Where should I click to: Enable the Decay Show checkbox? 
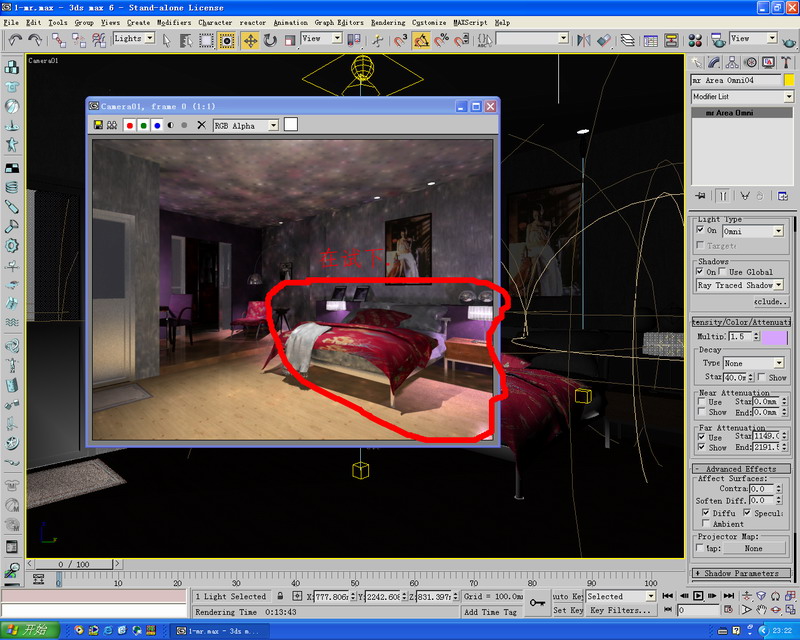[x=762, y=377]
